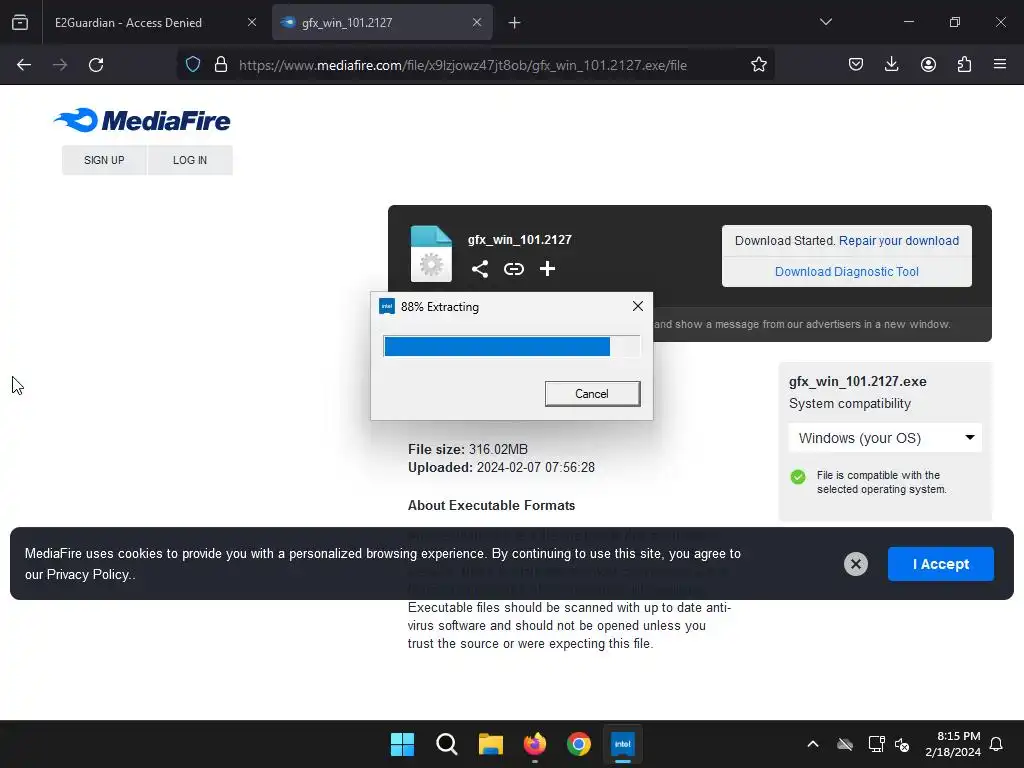Viewport: 1024px width, 768px height.
Task: Save page to Pocket
Action: (x=856, y=65)
